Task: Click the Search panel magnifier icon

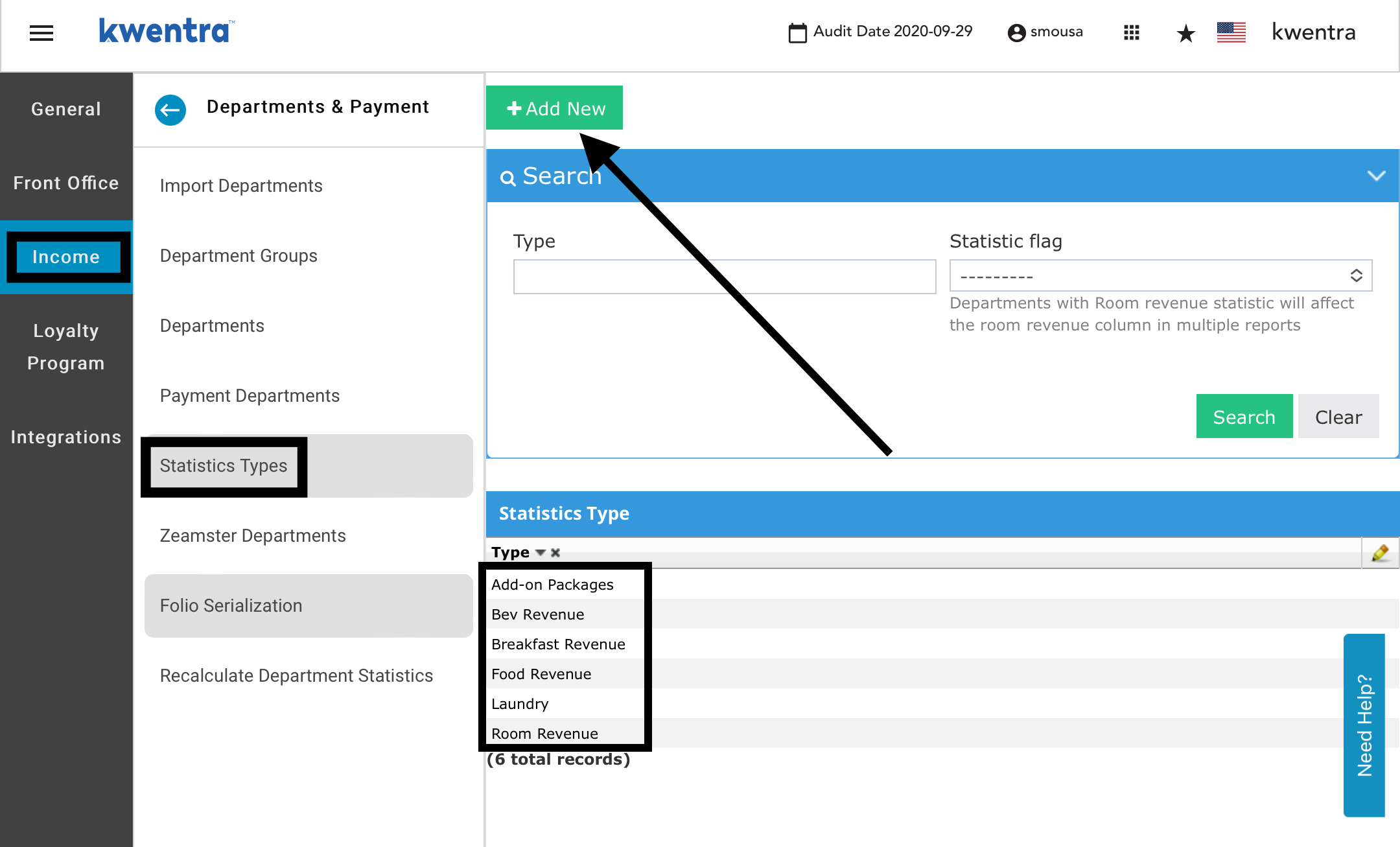Action: tap(508, 178)
